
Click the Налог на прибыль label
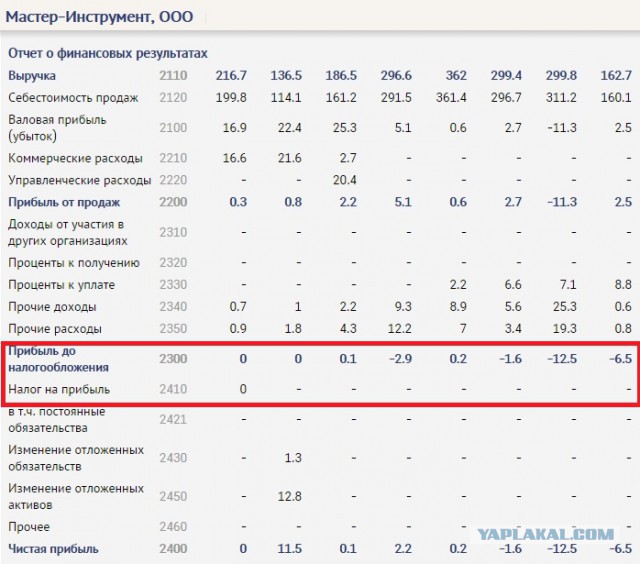coord(59,389)
